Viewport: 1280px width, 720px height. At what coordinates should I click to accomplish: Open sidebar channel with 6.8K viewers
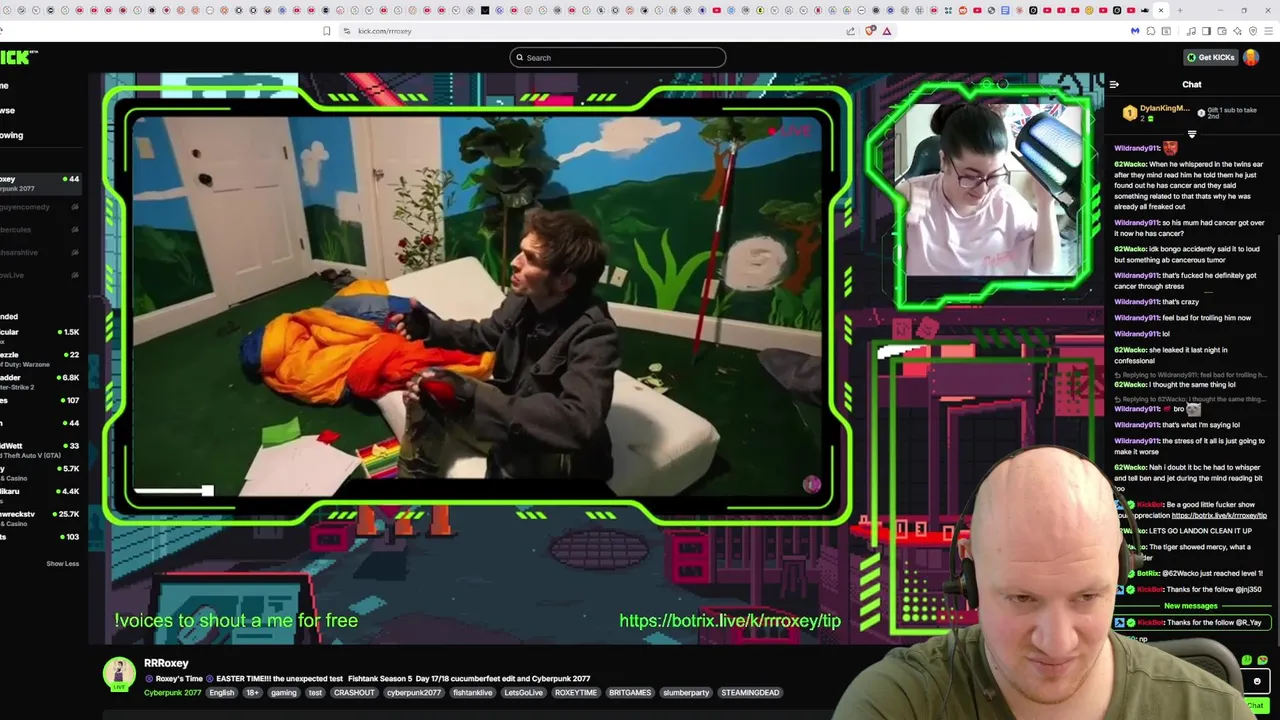point(40,382)
